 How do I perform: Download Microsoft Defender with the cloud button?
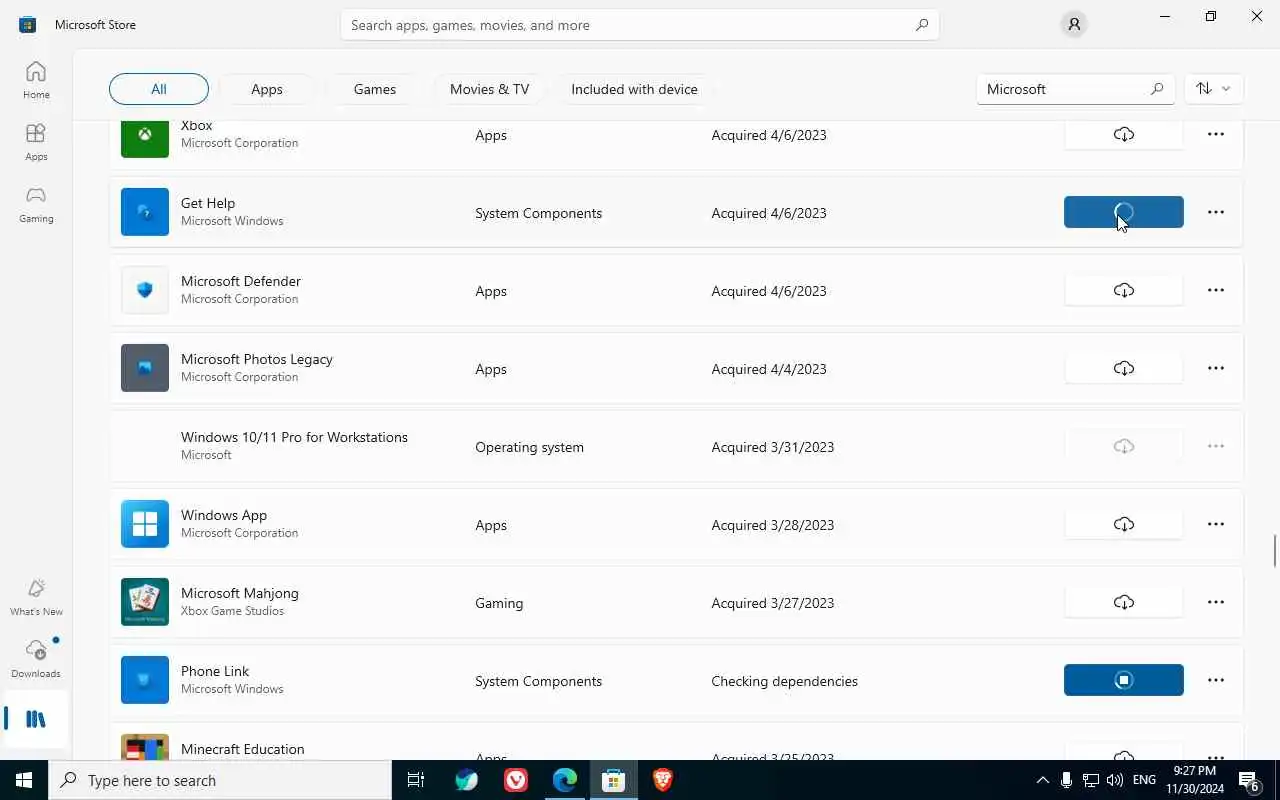click(x=1124, y=290)
